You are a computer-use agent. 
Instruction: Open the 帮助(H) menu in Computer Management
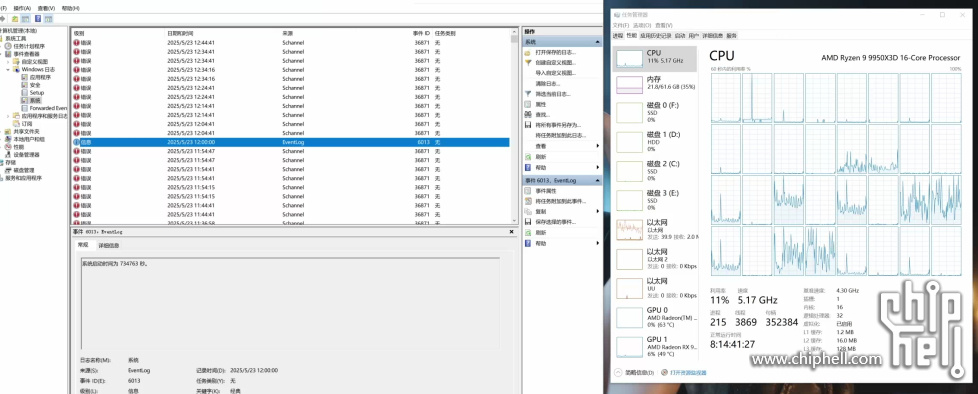point(70,7)
